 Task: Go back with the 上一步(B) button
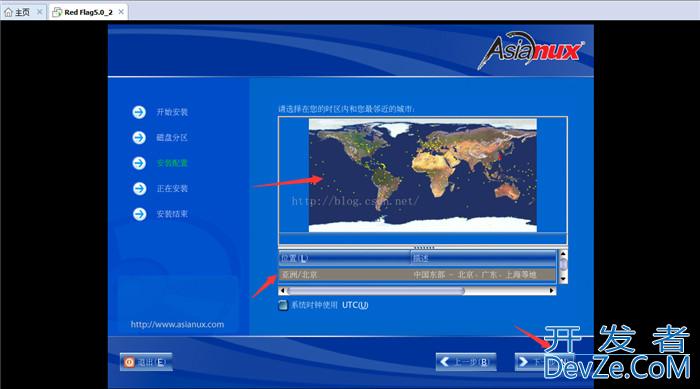tap(466, 362)
